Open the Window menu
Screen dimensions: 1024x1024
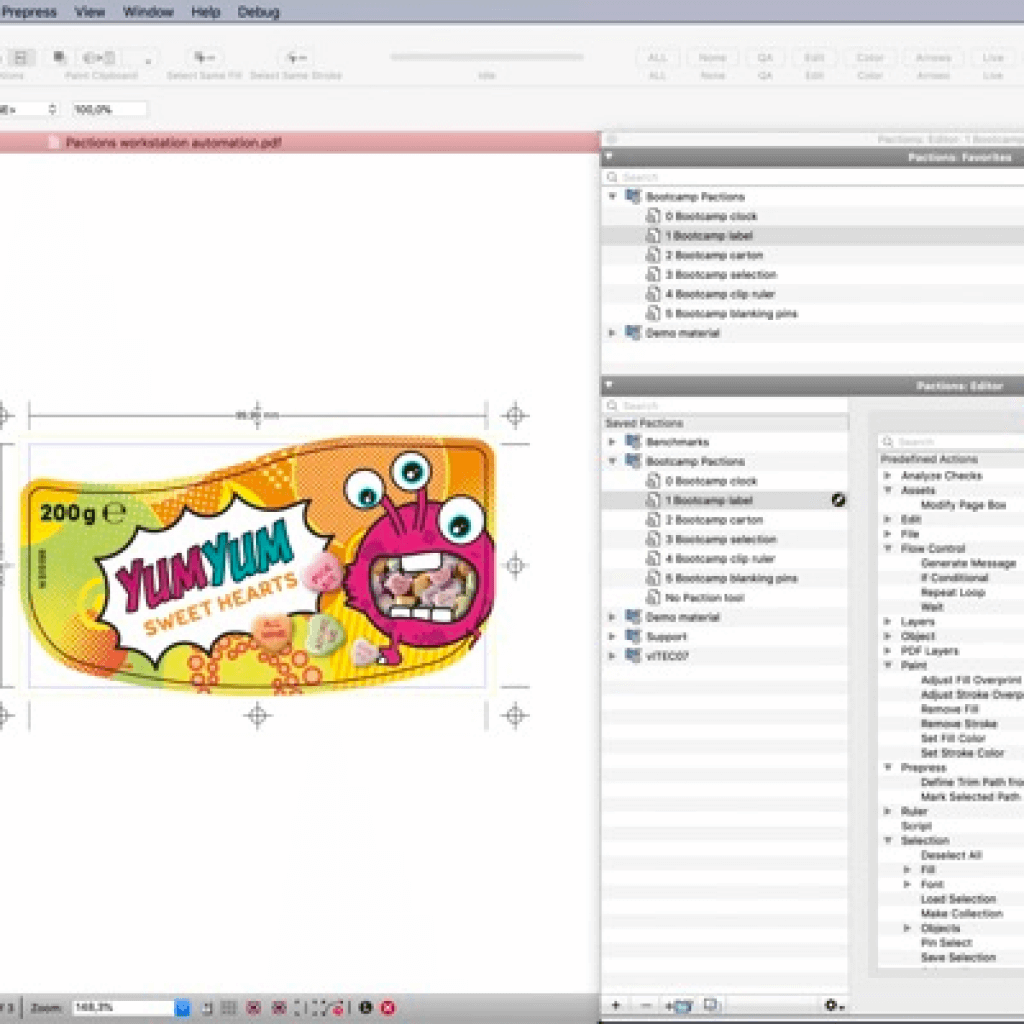pyautogui.click(x=147, y=12)
